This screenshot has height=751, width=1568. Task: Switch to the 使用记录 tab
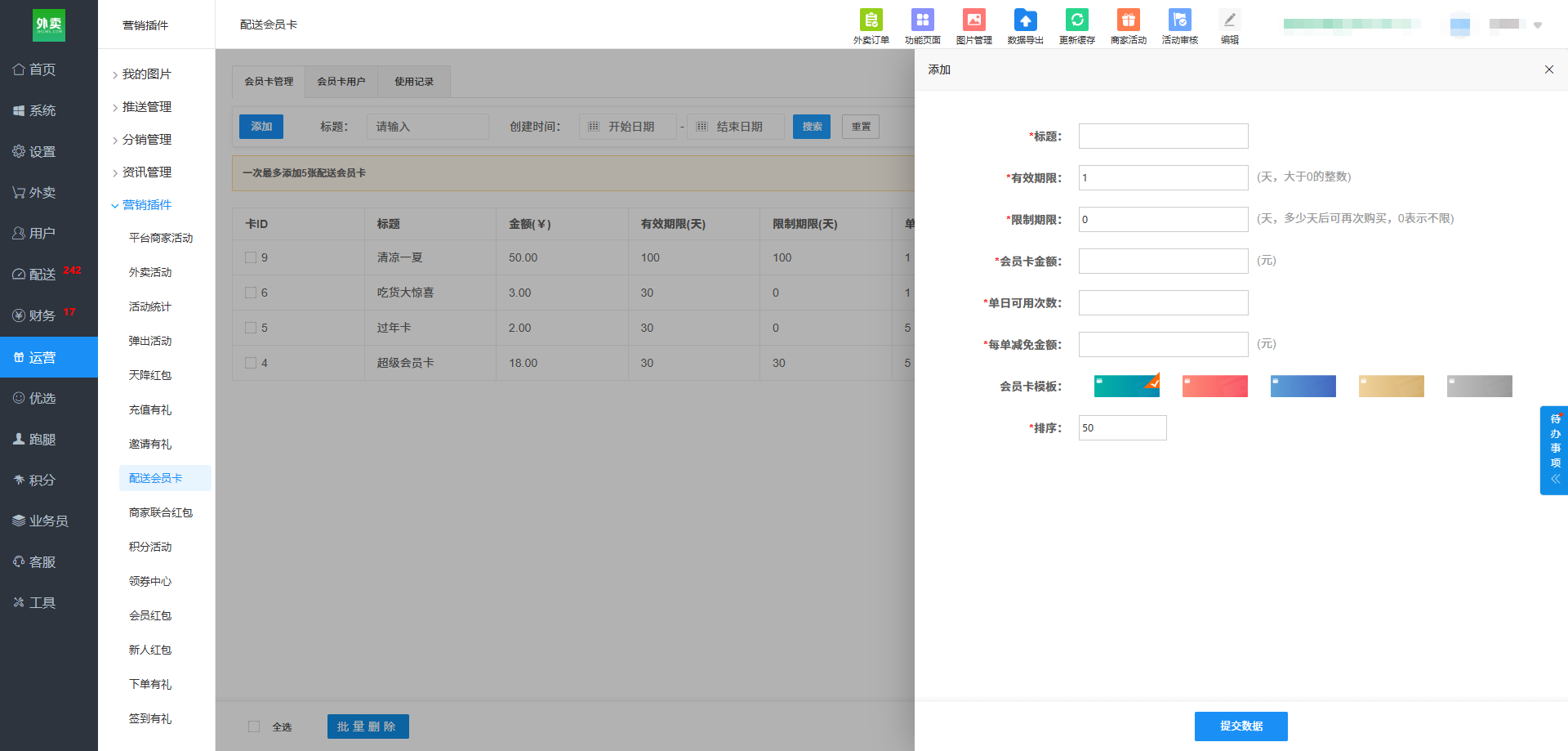point(414,82)
